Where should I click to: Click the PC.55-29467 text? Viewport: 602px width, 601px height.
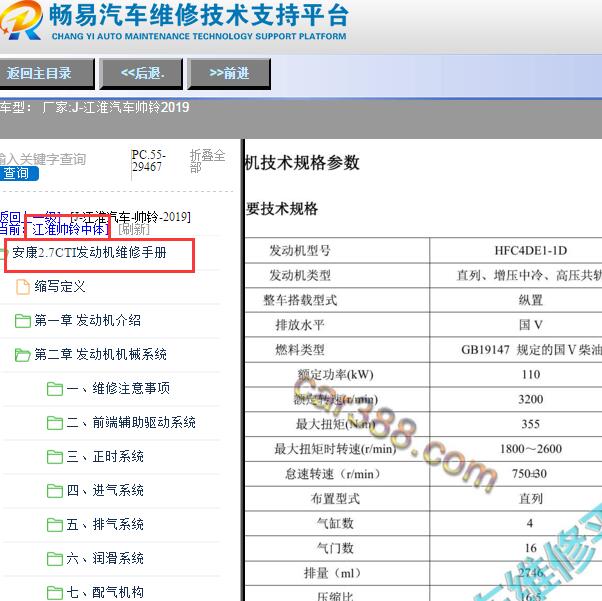pyautogui.click(x=148, y=161)
